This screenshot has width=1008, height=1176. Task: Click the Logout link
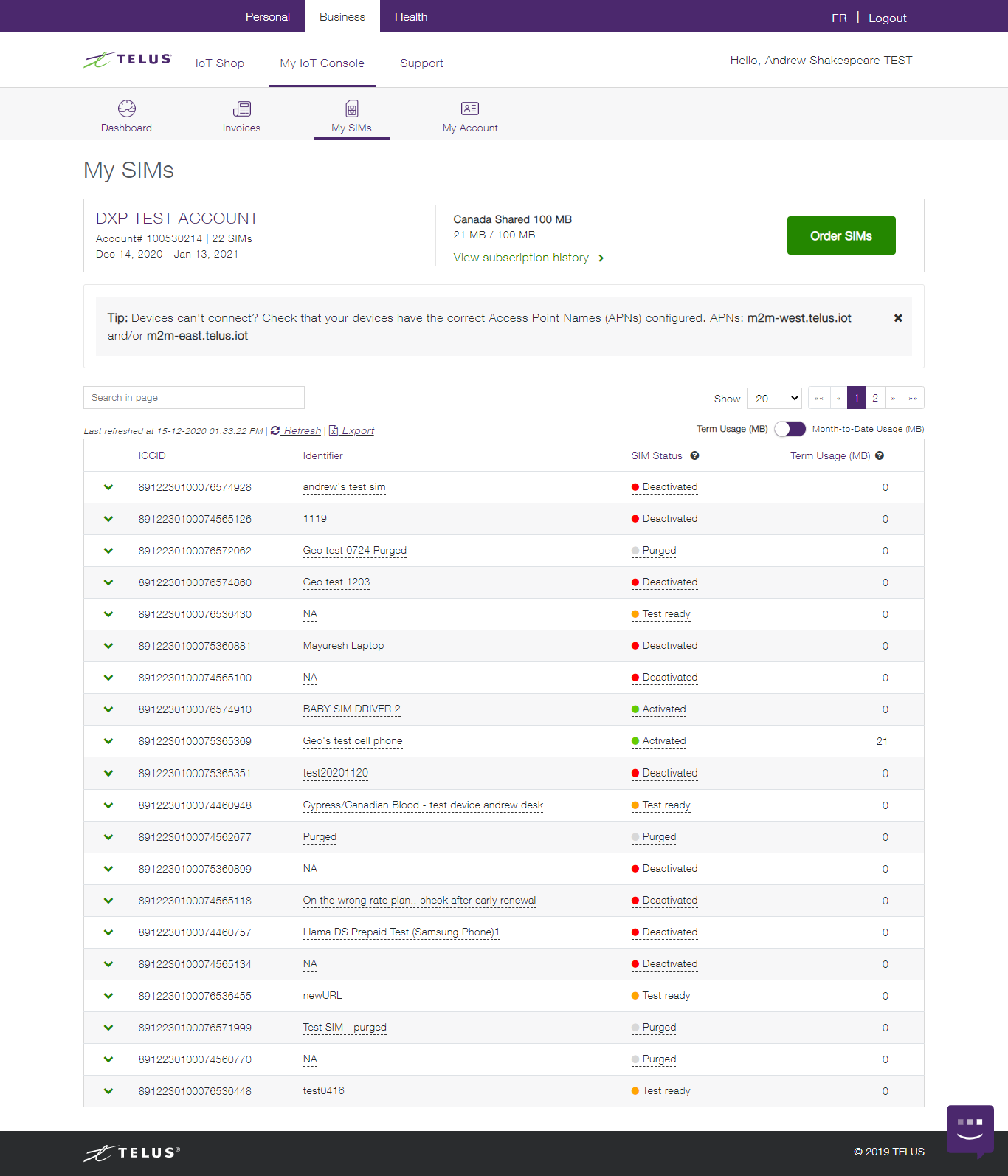point(887,18)
